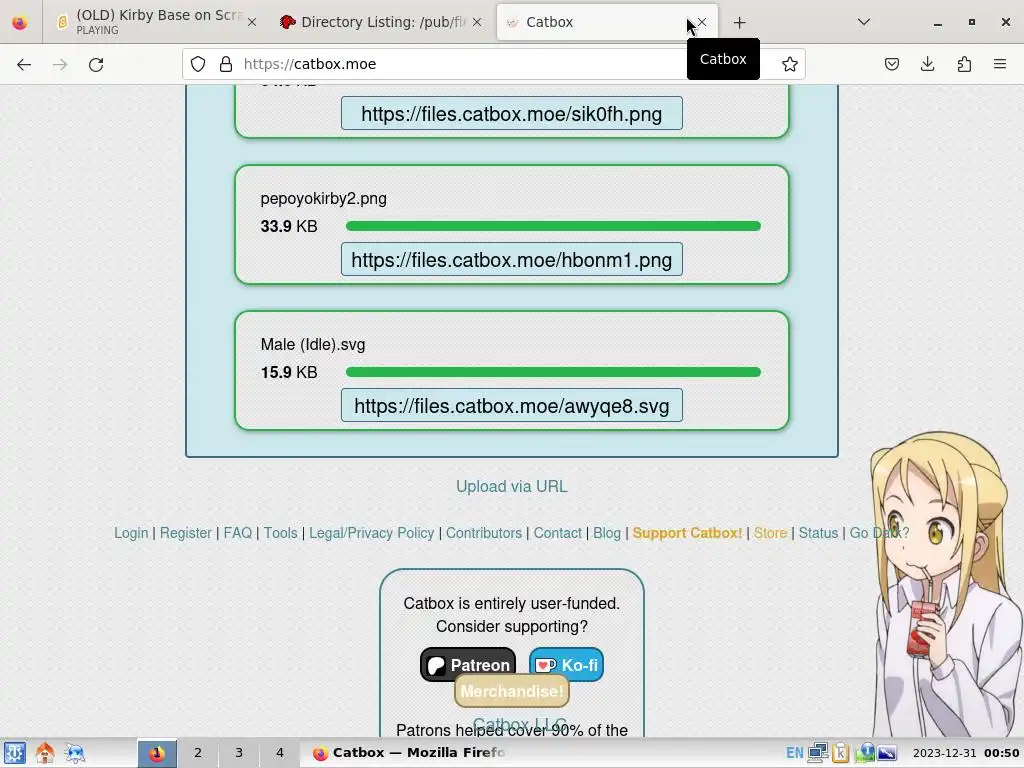Click the clipboard tray icon
1024x768 pixels.
click(x=840, y=753)
